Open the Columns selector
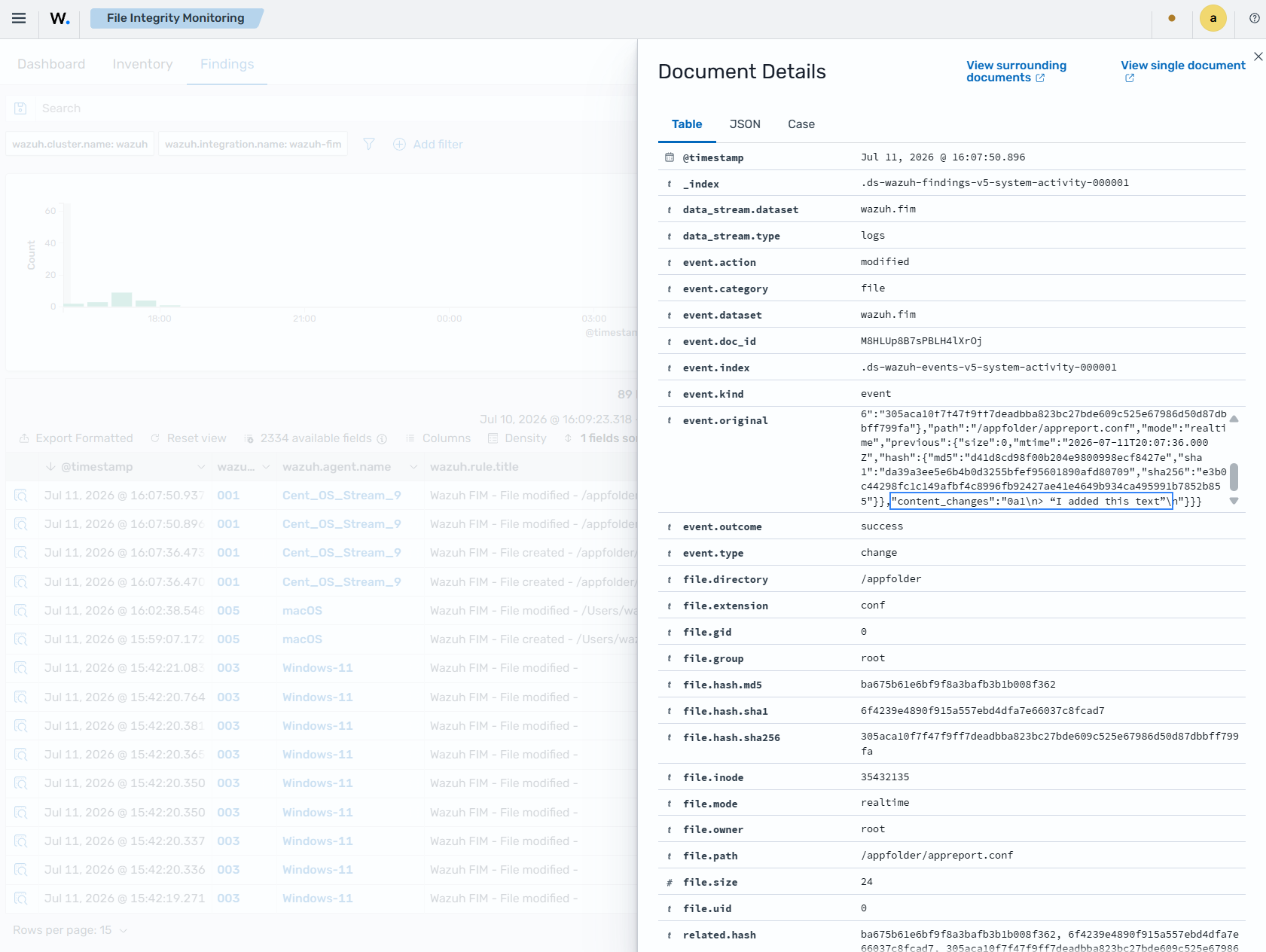Image resolution: width=1266 pixels, height=952 pixels. click(x=438, y=438)
